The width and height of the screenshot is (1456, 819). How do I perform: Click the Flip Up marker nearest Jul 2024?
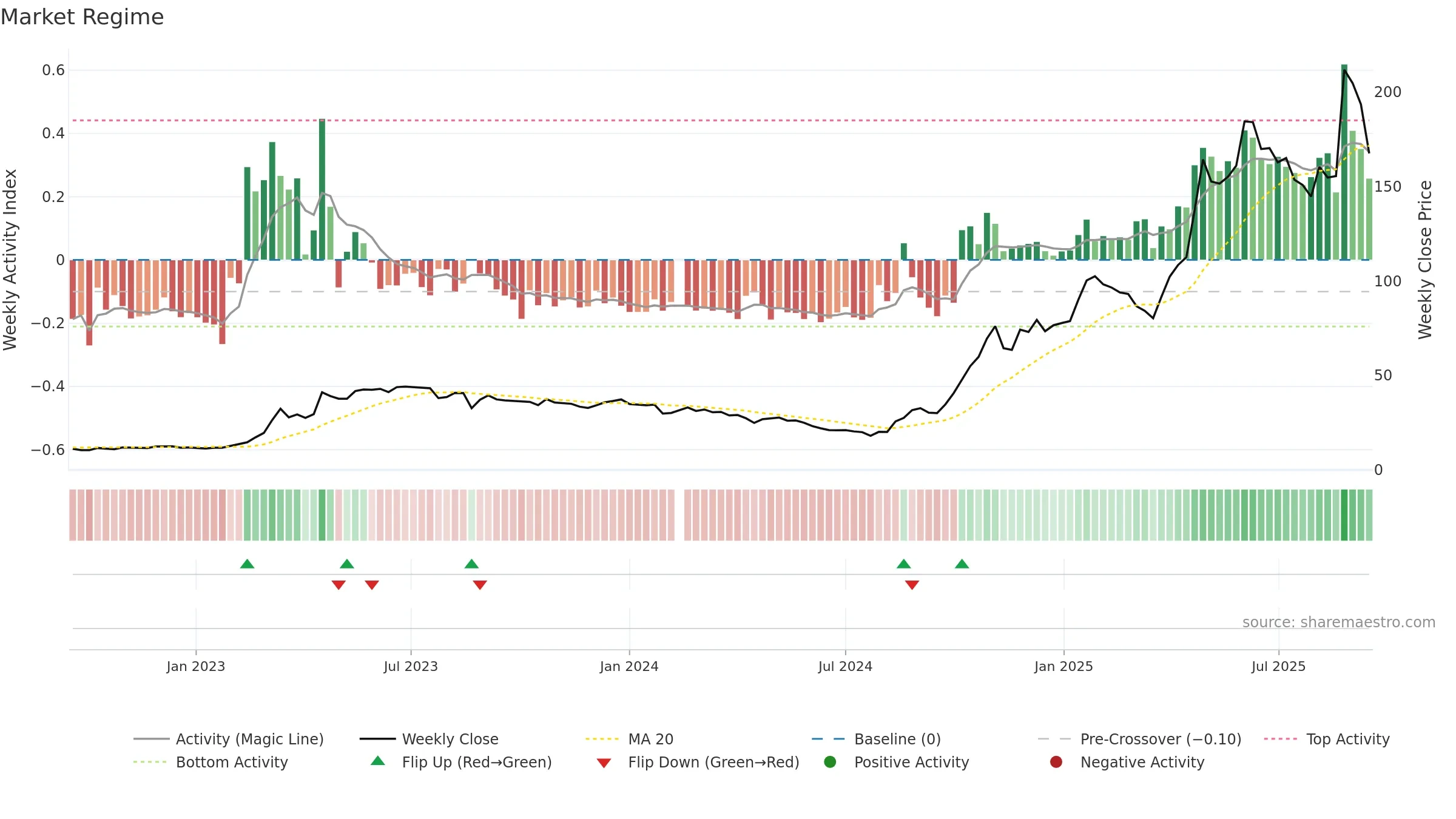click(x=904, y=564)
